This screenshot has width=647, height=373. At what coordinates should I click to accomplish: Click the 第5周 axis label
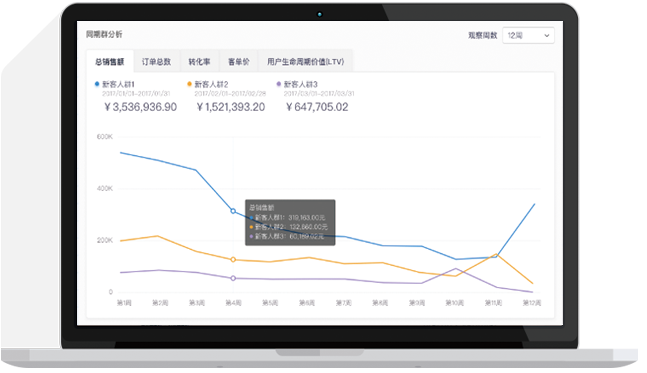pyautogui.click(x=270, y=303)
